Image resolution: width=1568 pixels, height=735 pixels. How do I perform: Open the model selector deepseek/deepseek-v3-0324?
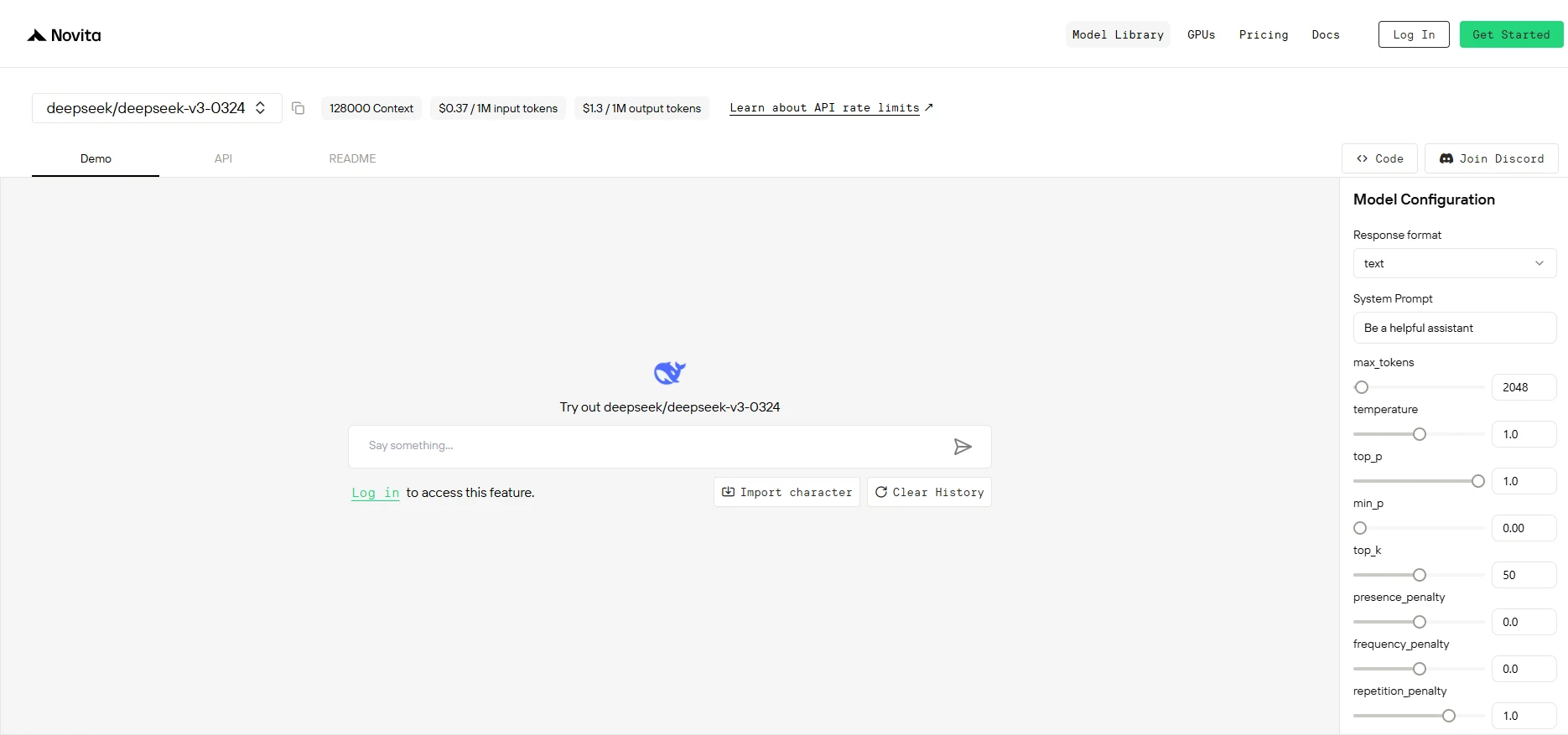click(157, 108)
